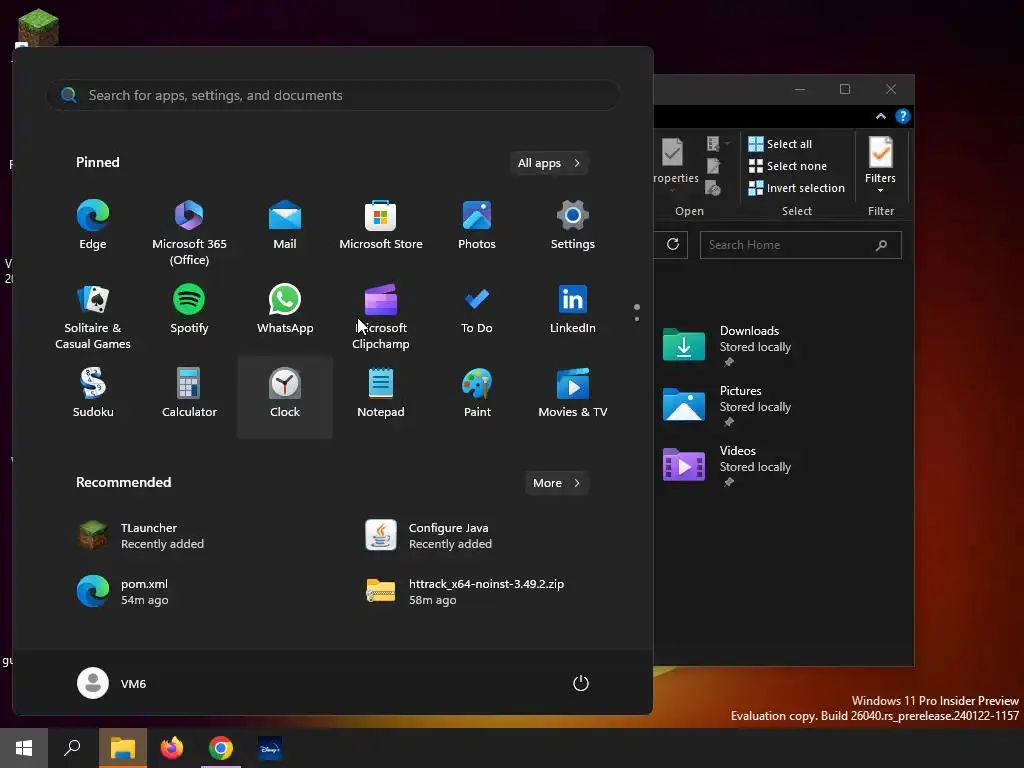The width and height of the screenshot is (1024, 768).
Task: Open the VM6 user account menu
Action: 112,683
